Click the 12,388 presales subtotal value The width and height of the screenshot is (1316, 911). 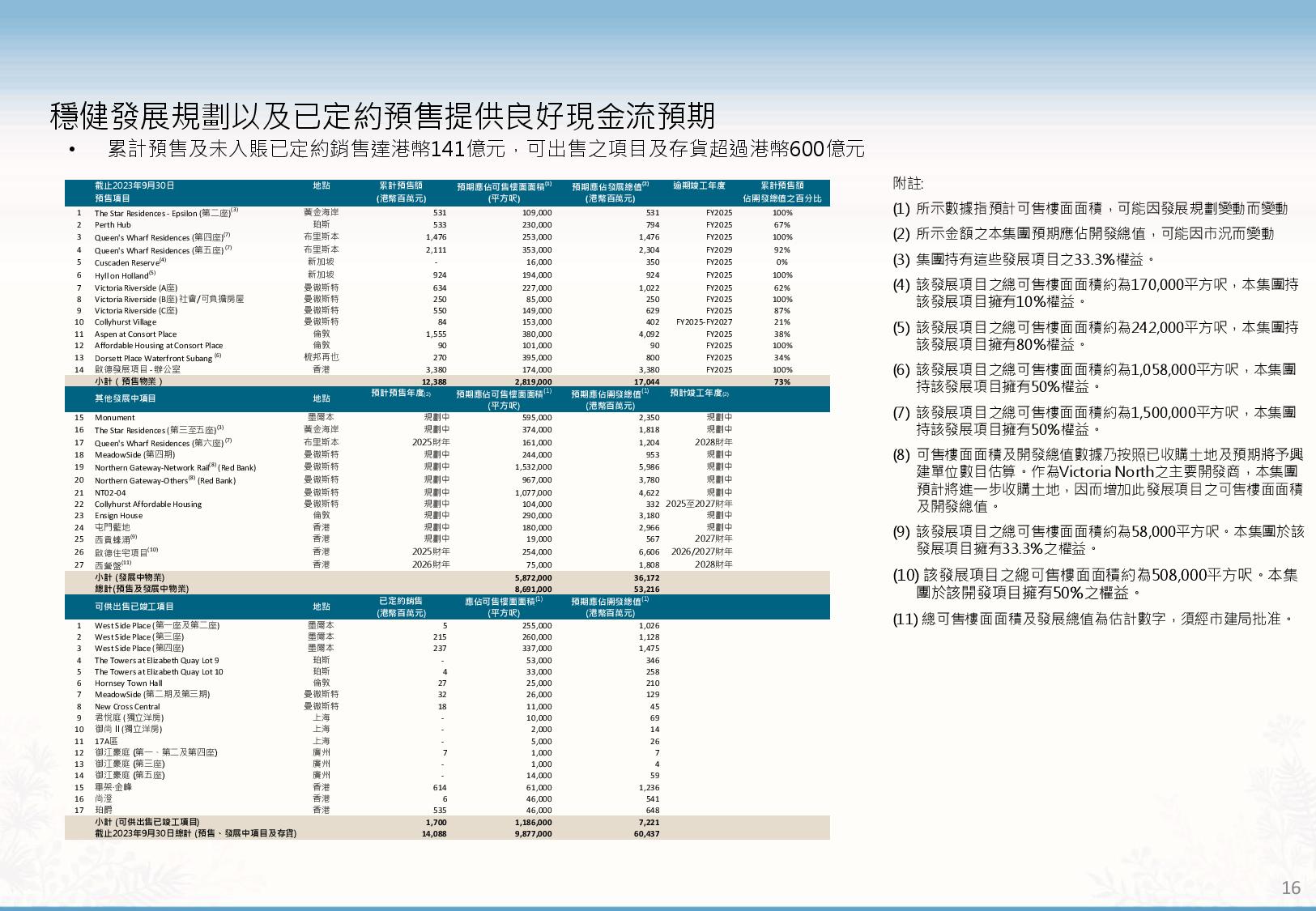434,381
